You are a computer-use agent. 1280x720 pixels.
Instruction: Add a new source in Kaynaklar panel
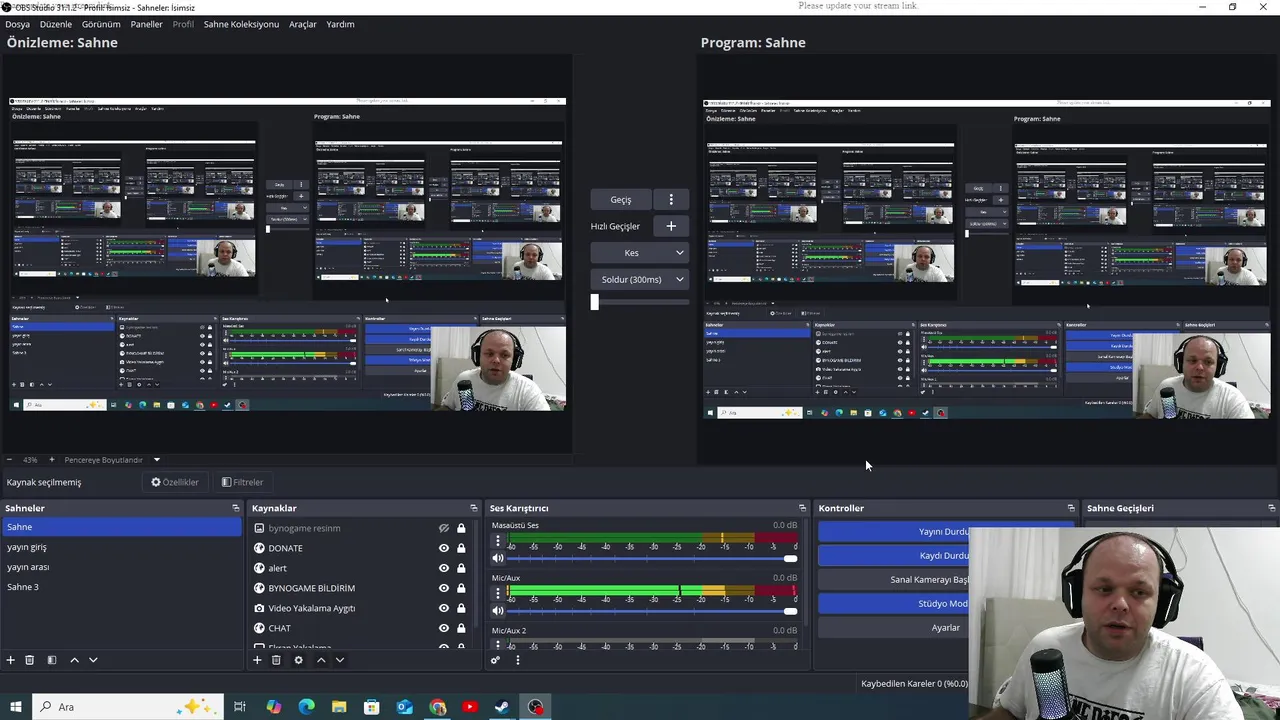[x=257, y=660]
